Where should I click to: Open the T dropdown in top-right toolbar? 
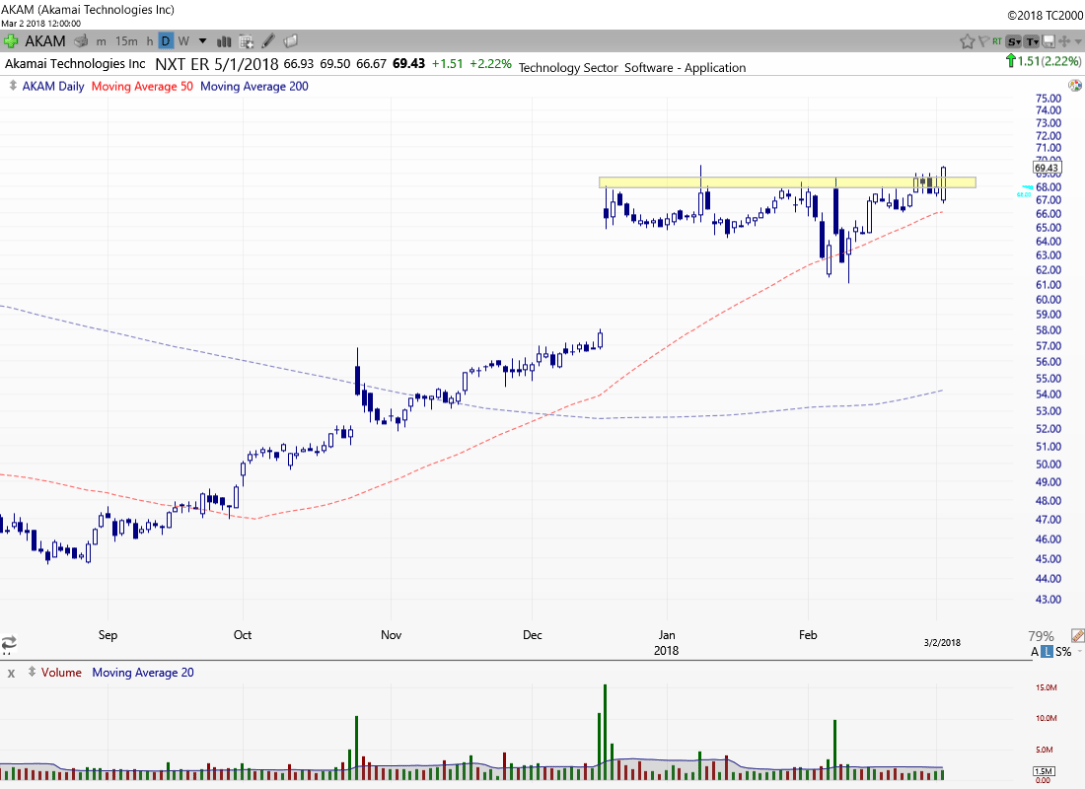[x=1031, y=41]
